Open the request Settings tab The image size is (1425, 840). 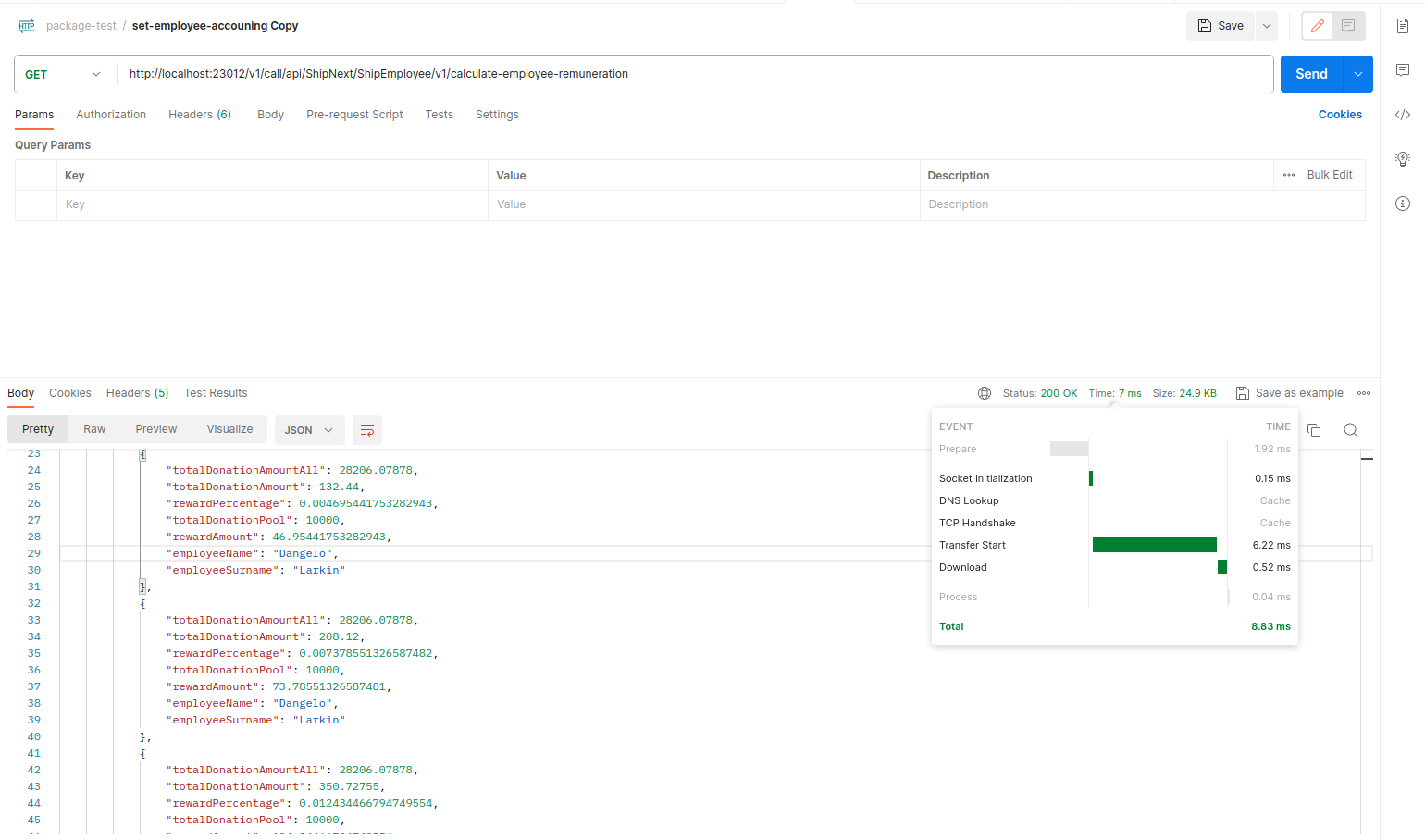point(497,115)
